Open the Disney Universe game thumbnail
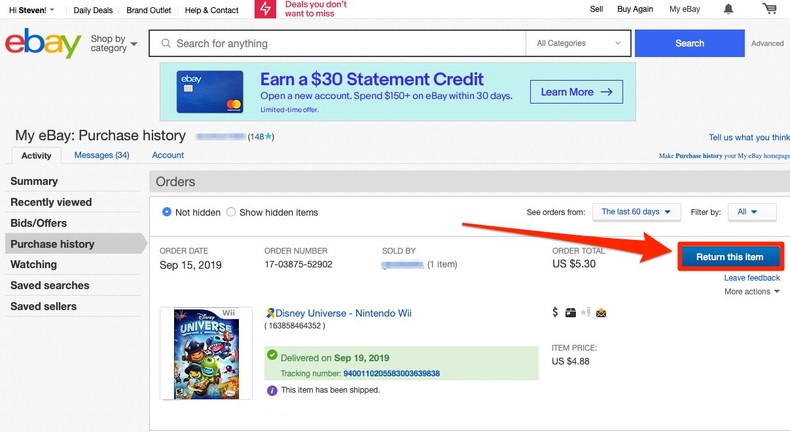The width and height of the screenshot is (790, 432). pos(206,352)
